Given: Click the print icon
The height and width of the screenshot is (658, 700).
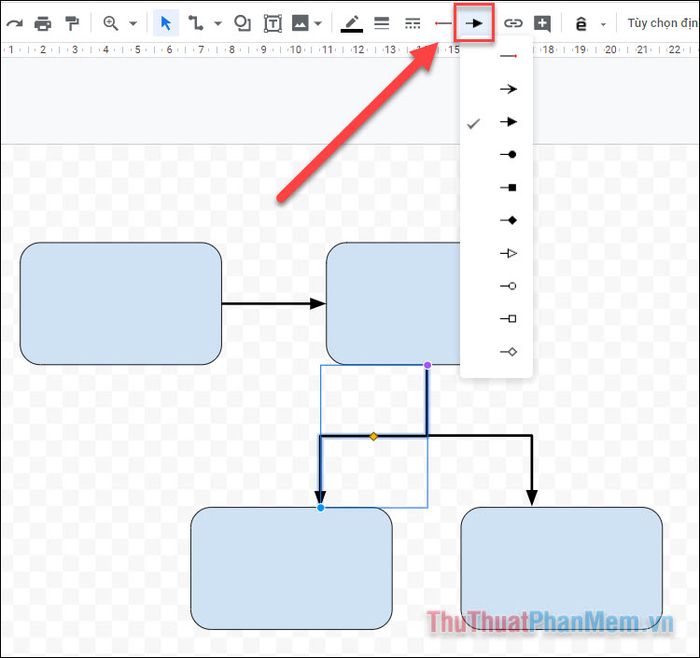Looking at the screenshot, I should pyautogui.click(x=43, y=23).
